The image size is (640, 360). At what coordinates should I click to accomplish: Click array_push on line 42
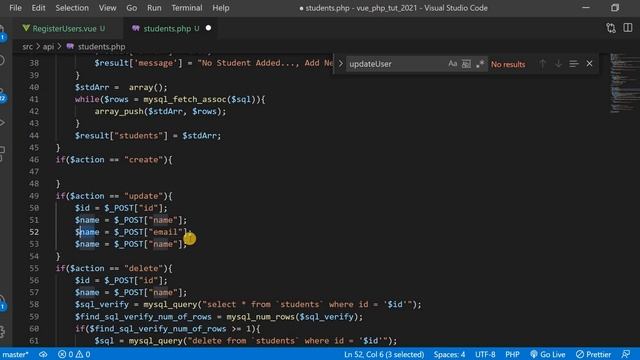[118, 111]
